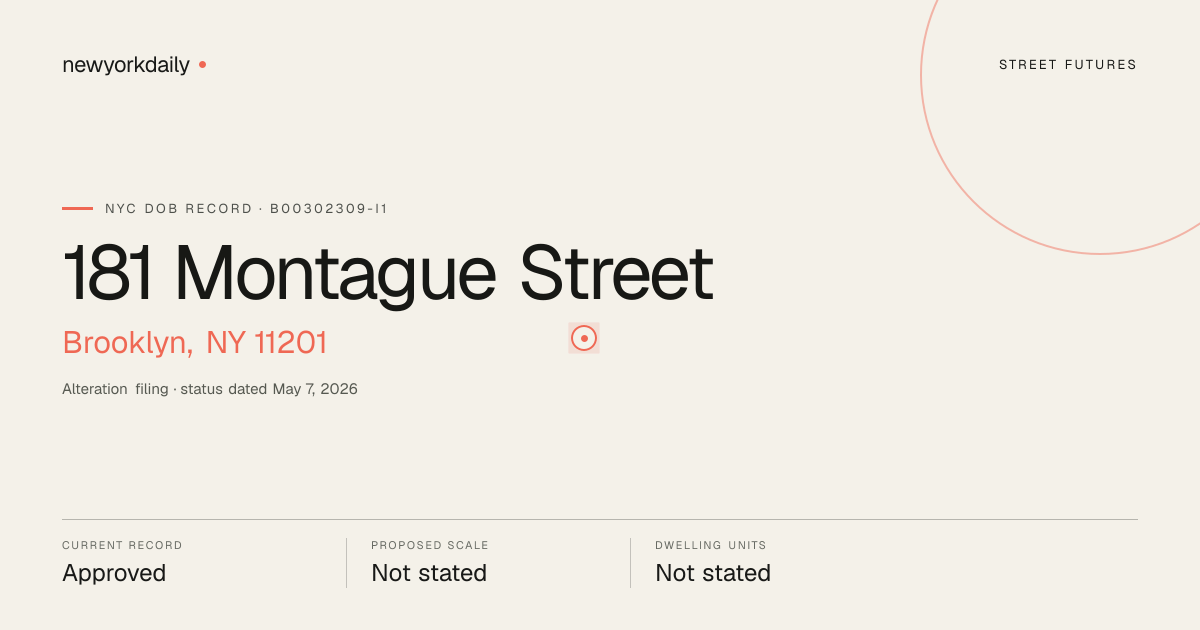
Task: Click the orange dot beside newyorkdaily logo
Action: (202, 64)
